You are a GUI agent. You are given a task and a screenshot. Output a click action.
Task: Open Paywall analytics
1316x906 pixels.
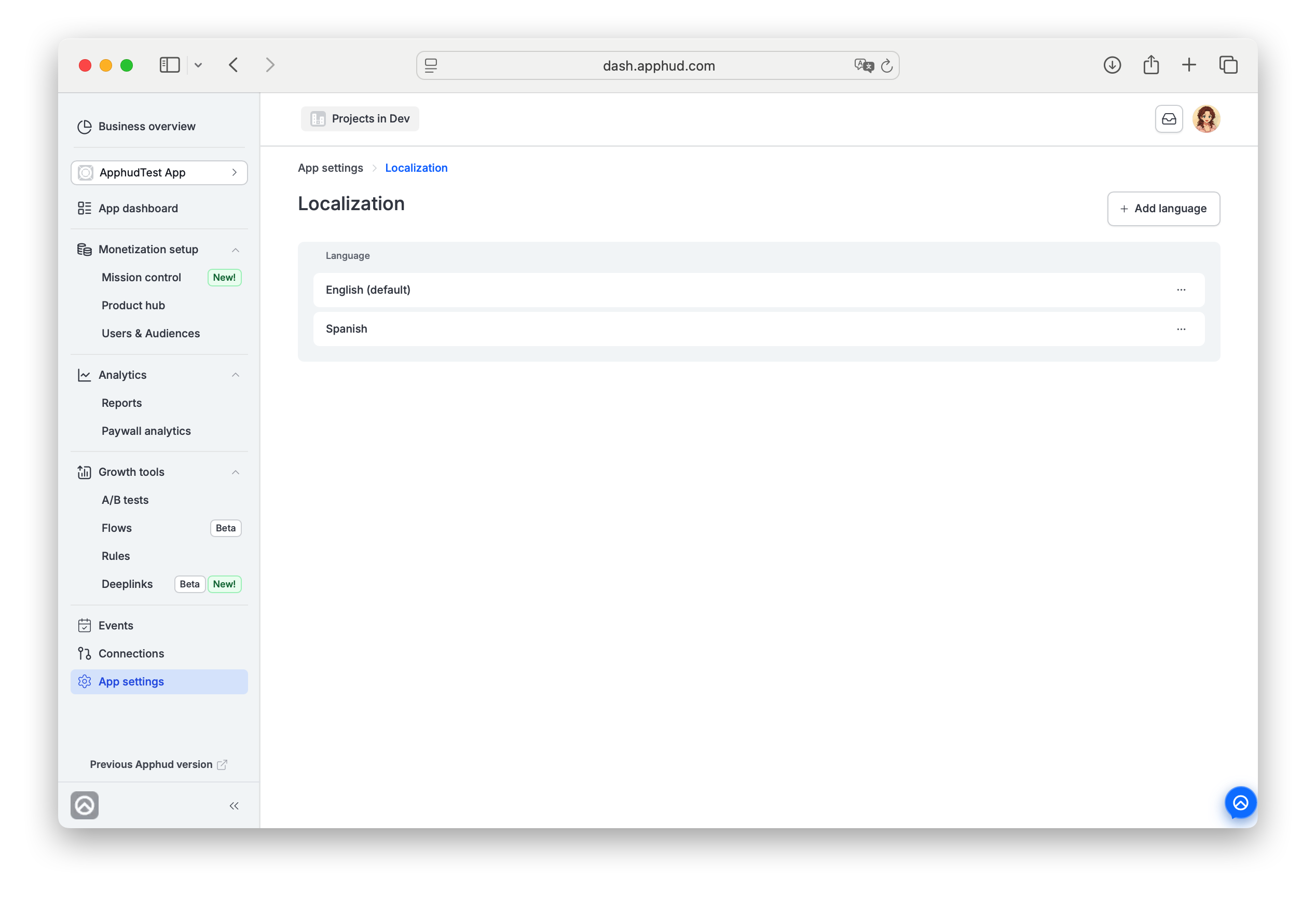point(146,431)
